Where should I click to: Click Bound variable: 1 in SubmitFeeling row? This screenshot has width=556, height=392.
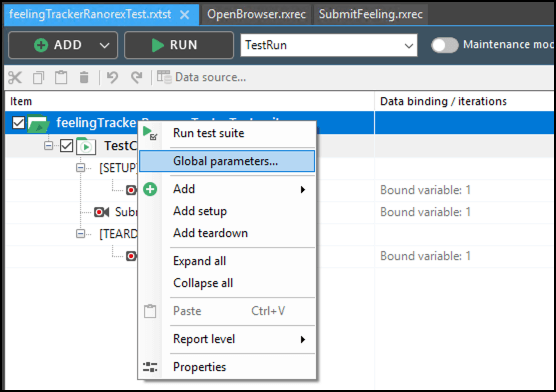tap(425, 212)
